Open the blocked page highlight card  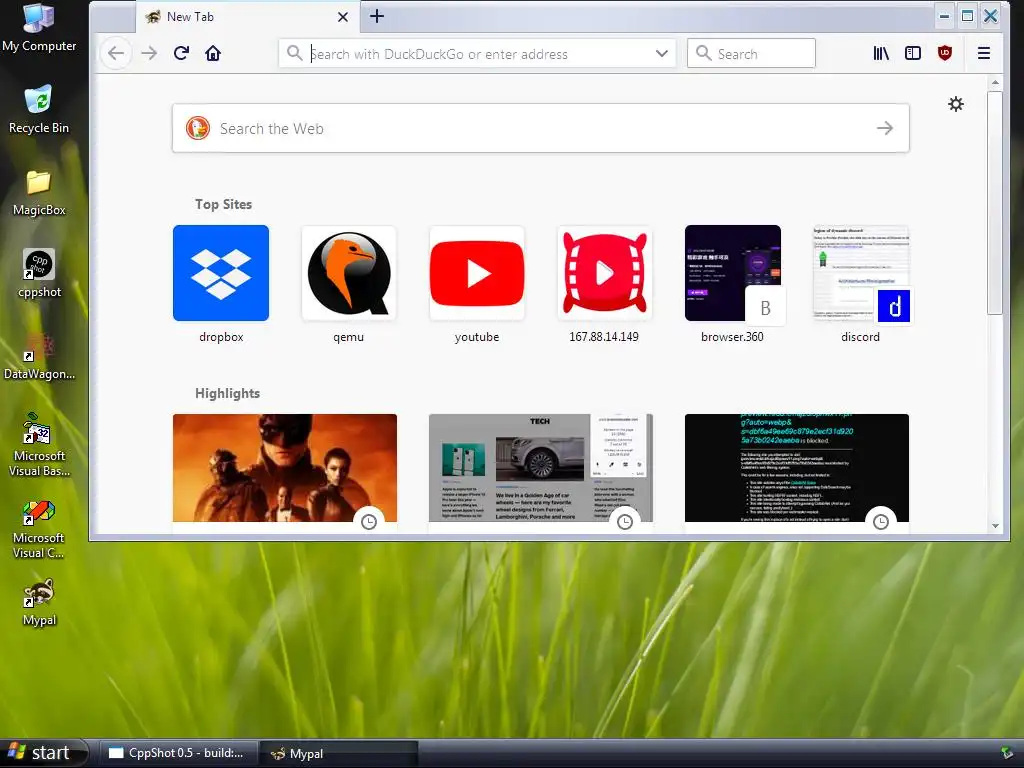(x=797, y=468)
